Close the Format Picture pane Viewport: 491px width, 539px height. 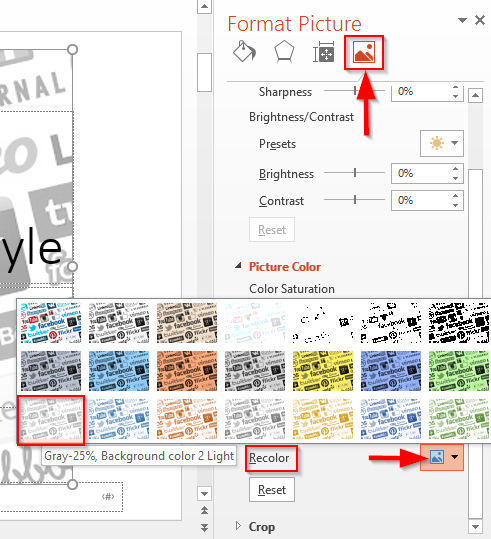[480, 20]
